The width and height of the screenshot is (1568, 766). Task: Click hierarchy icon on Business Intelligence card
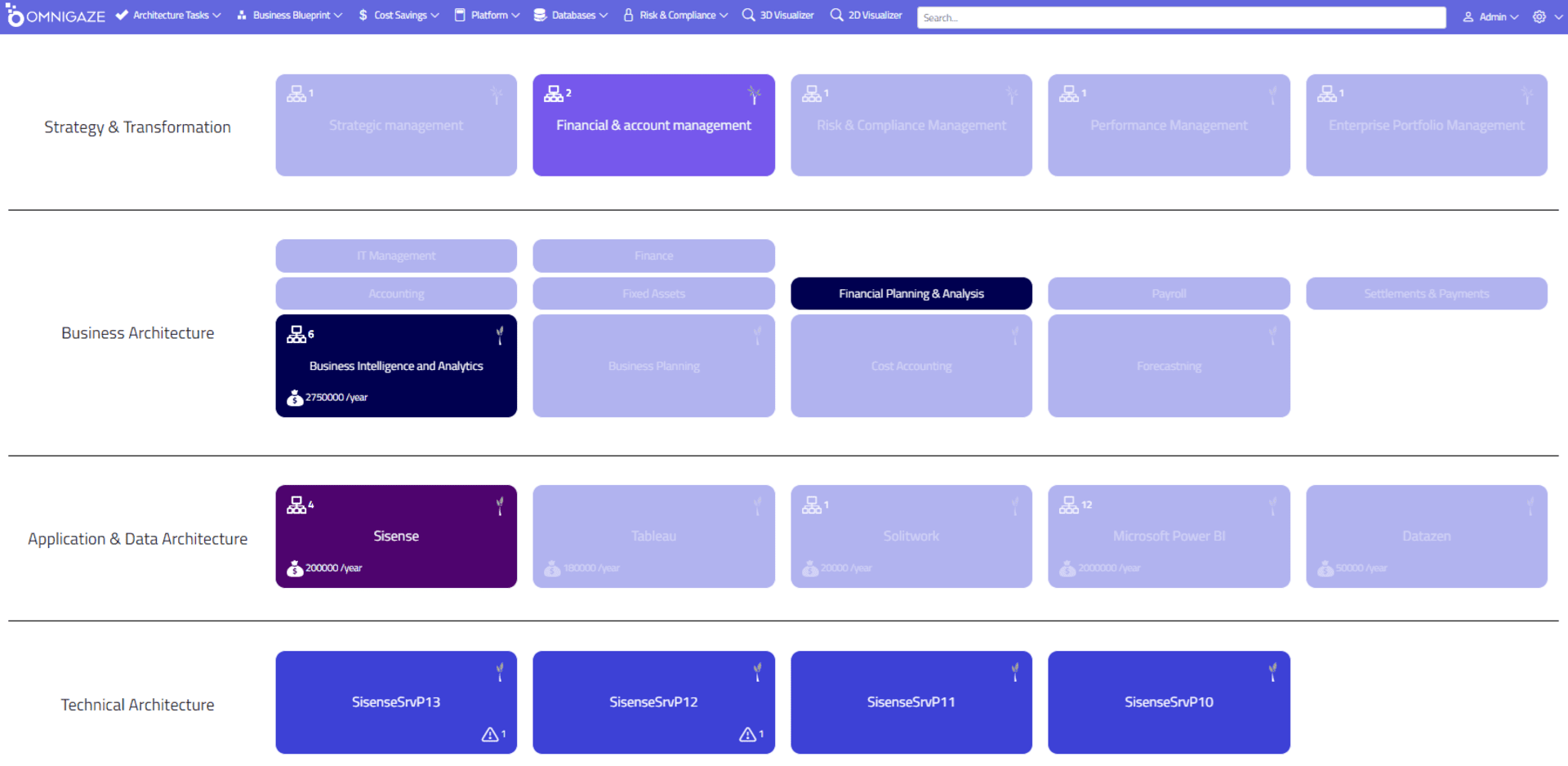(296, 334)
